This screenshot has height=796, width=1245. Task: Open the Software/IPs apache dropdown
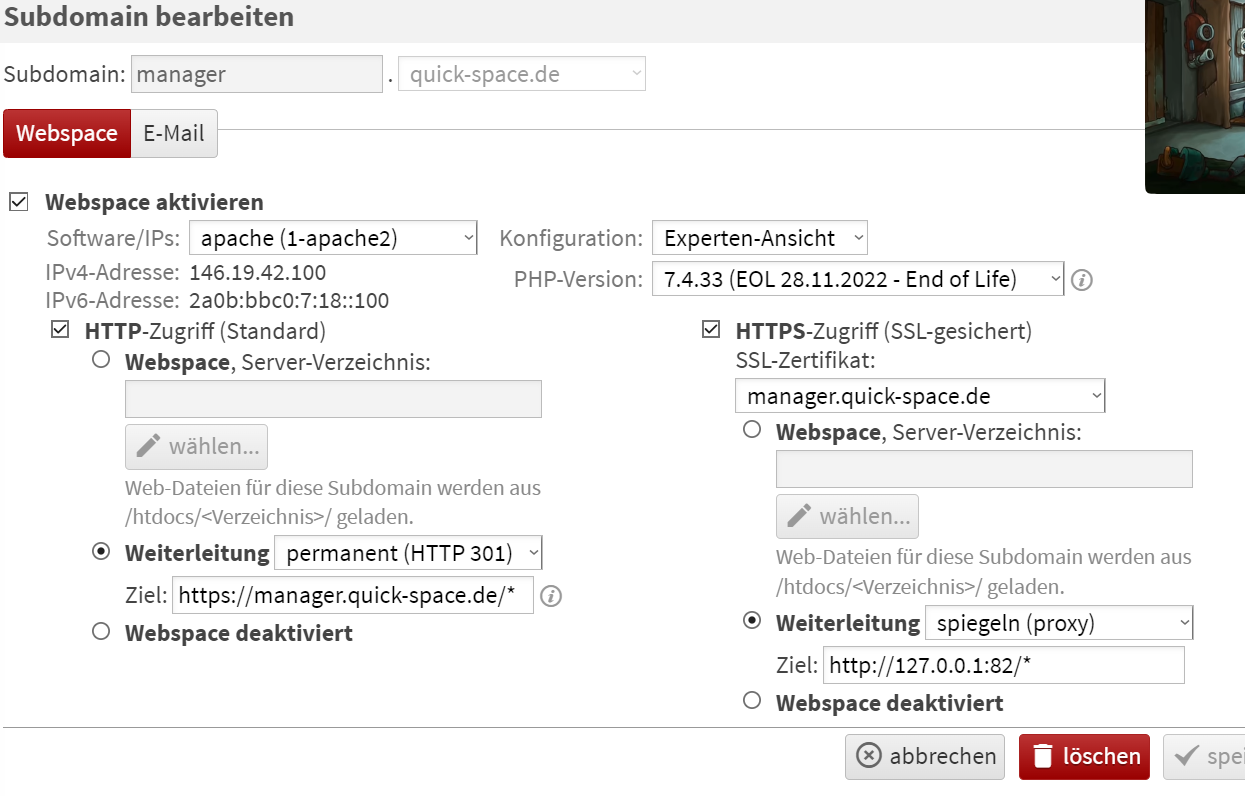(x=334, y=238)
